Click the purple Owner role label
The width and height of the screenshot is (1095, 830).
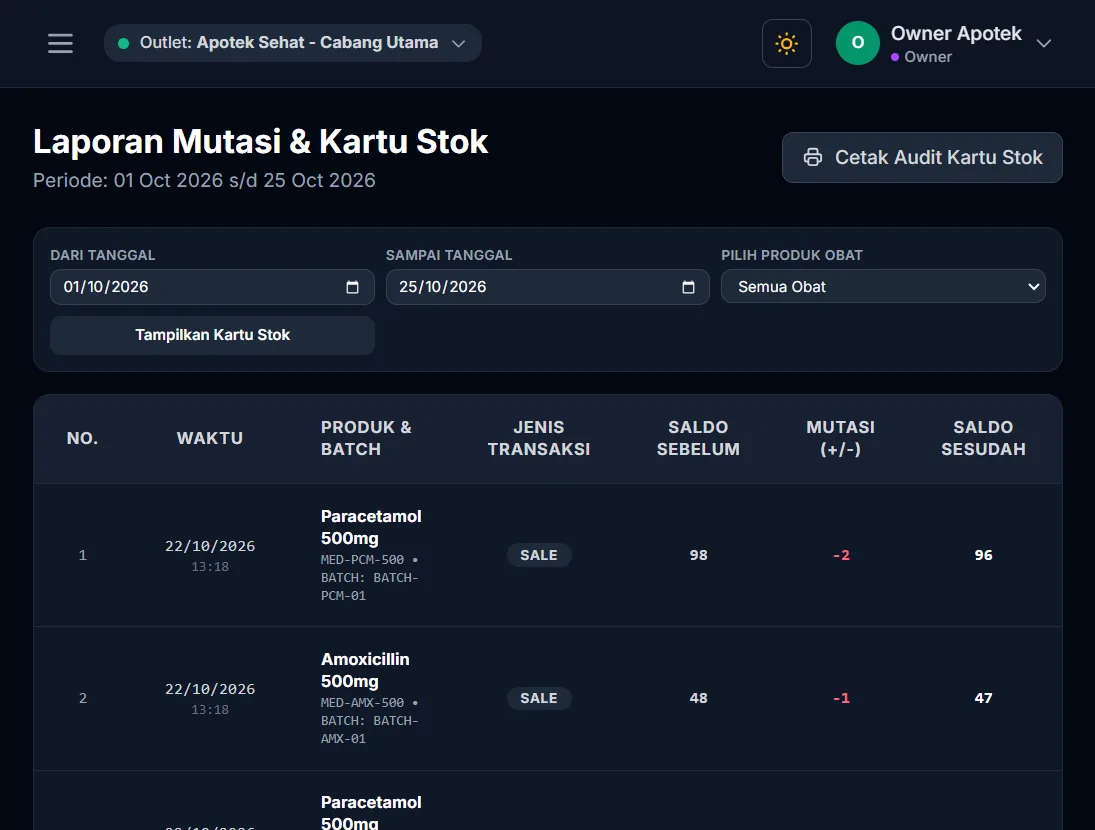[x=921, y=57]
